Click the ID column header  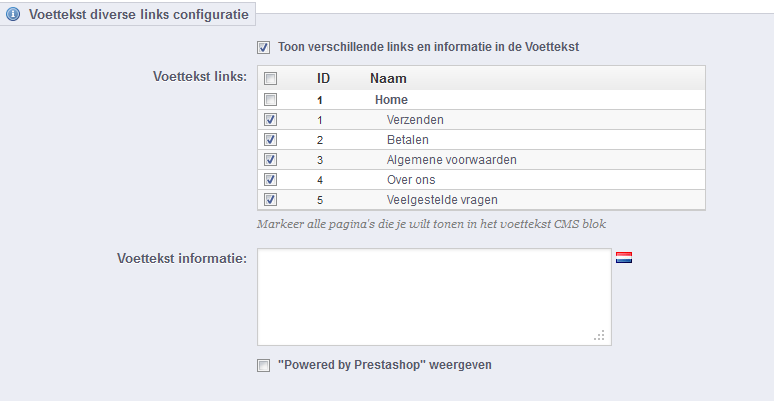(x=324, y=78)
